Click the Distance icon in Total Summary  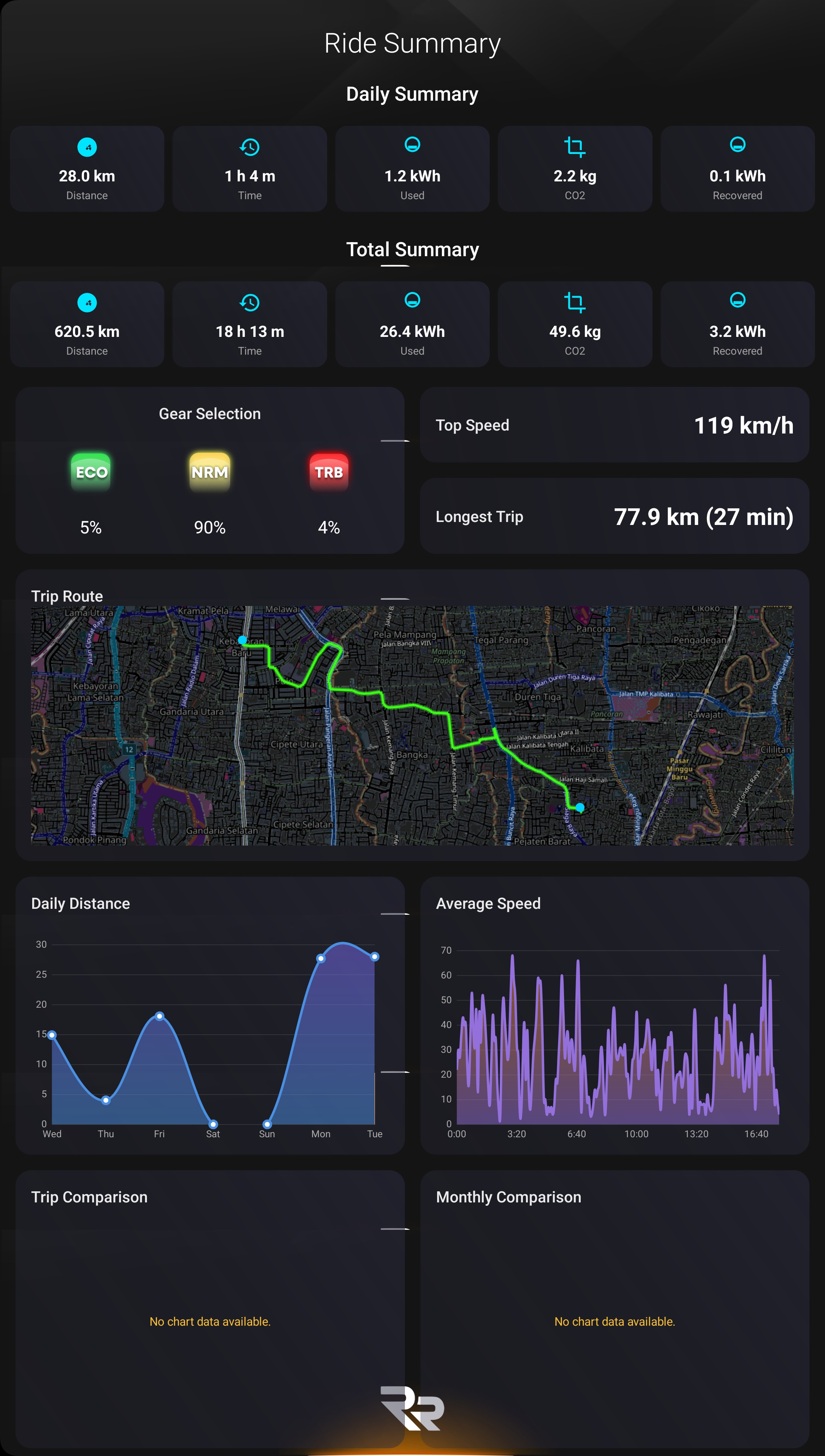pyautogui.click(x=87, y=302)
